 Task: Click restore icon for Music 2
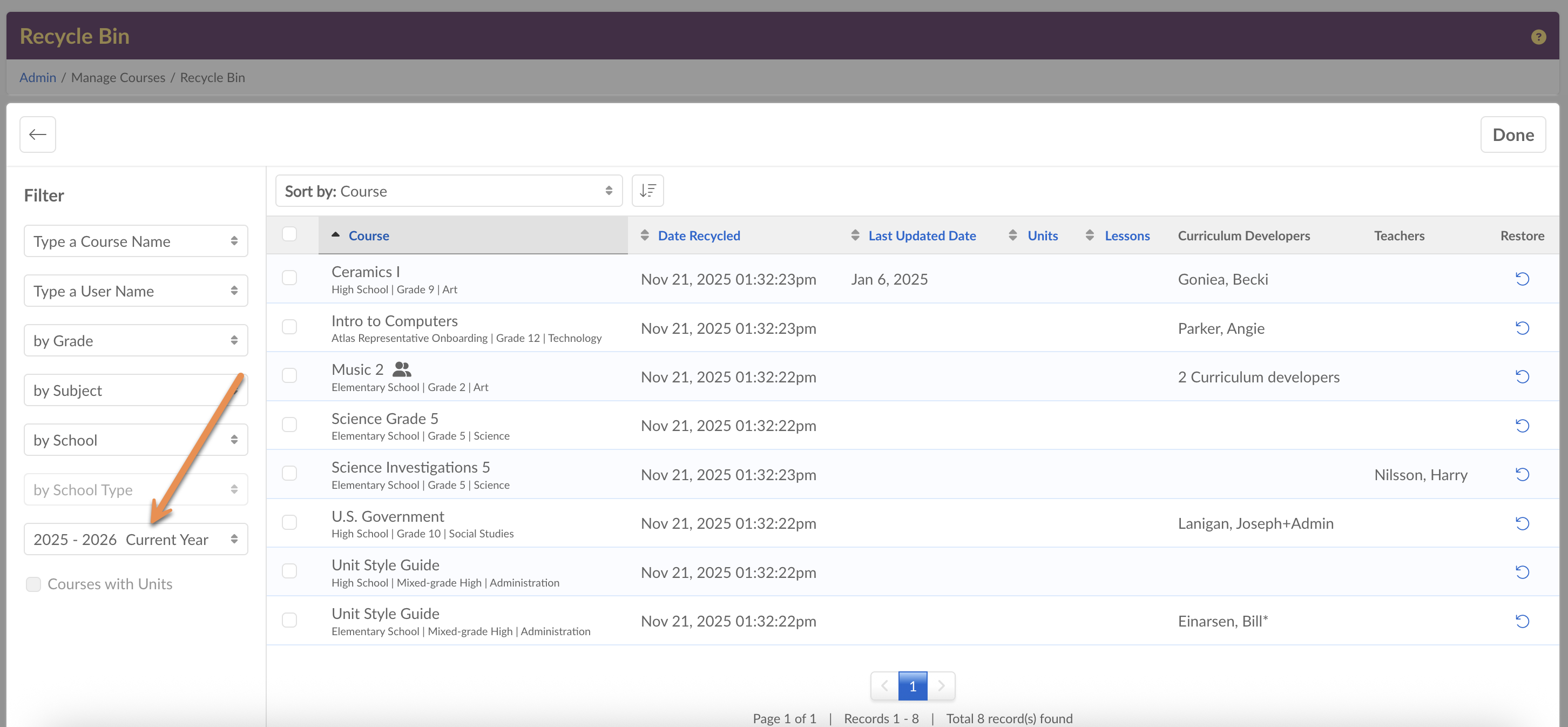coord(1522,377)
